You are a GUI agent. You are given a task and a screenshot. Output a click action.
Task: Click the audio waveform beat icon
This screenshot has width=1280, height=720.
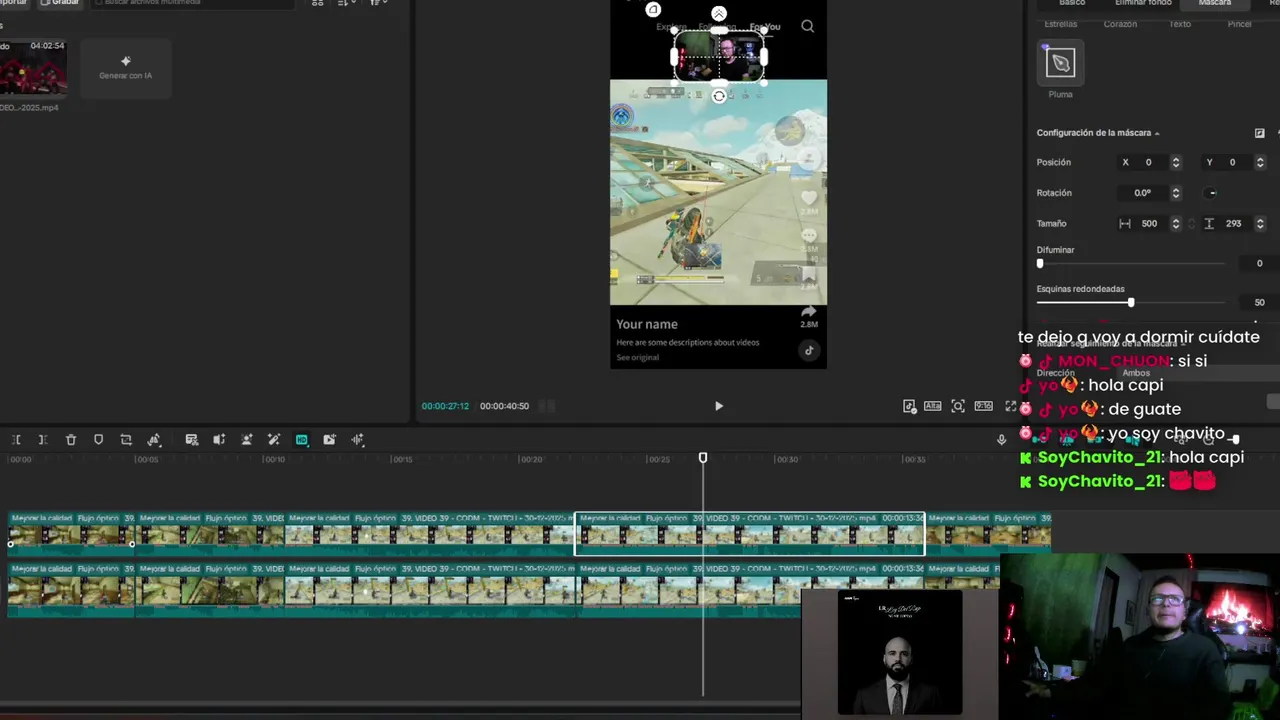coord(357,440)
